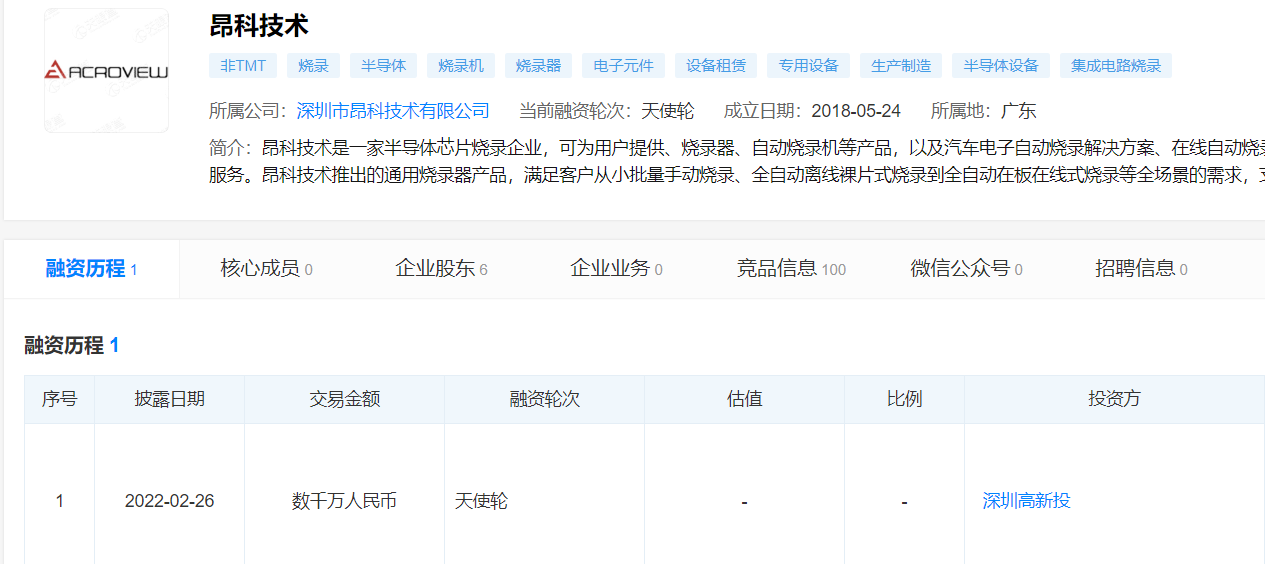Open 深圳市昂科技术有限公司 company link
Viewport: 1265px width, 564px height.
[393, 110]
